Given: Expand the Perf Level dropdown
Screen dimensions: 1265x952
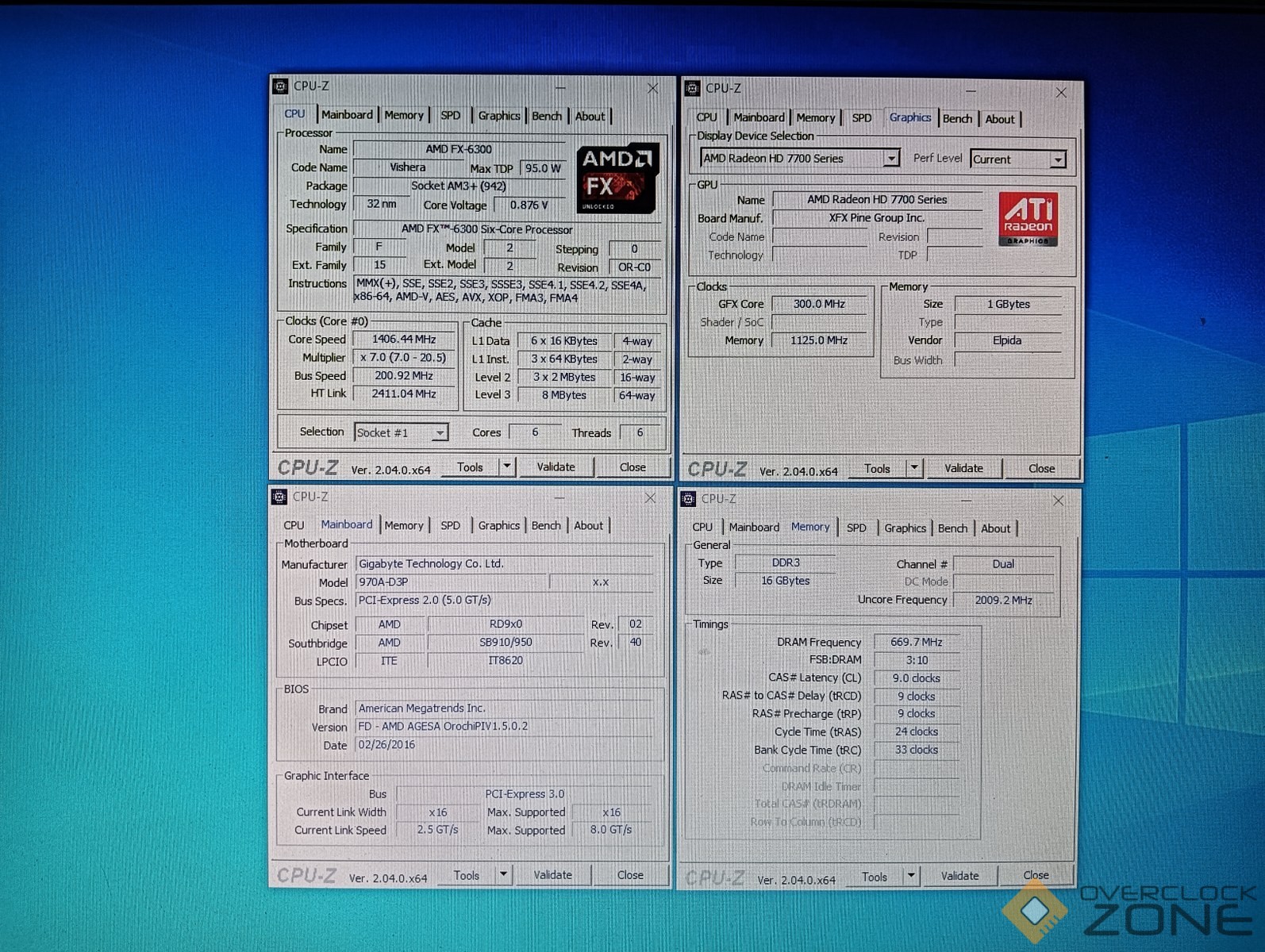Looking at the screenshot, I should (1057, 159).
